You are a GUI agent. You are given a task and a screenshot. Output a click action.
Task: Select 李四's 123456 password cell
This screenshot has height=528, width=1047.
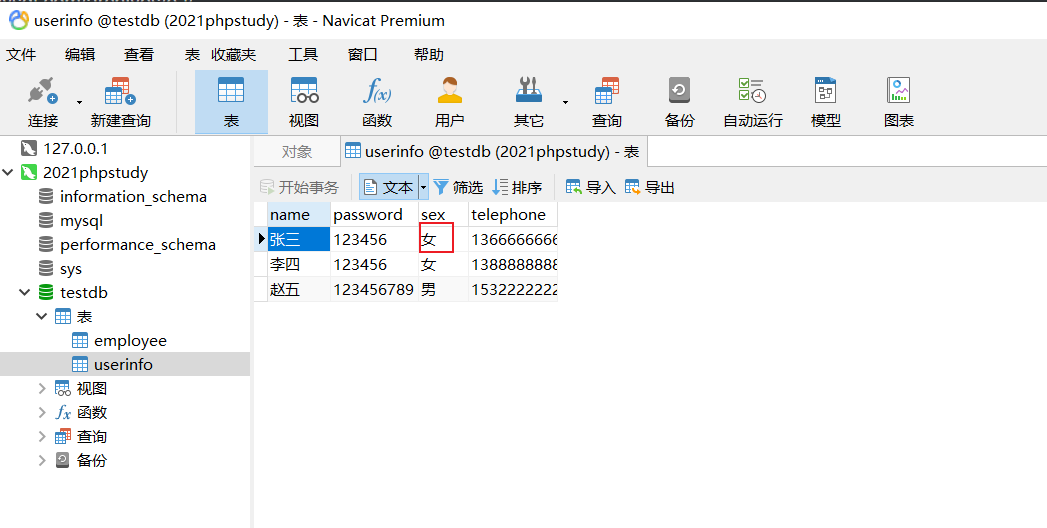pos(375,264)
